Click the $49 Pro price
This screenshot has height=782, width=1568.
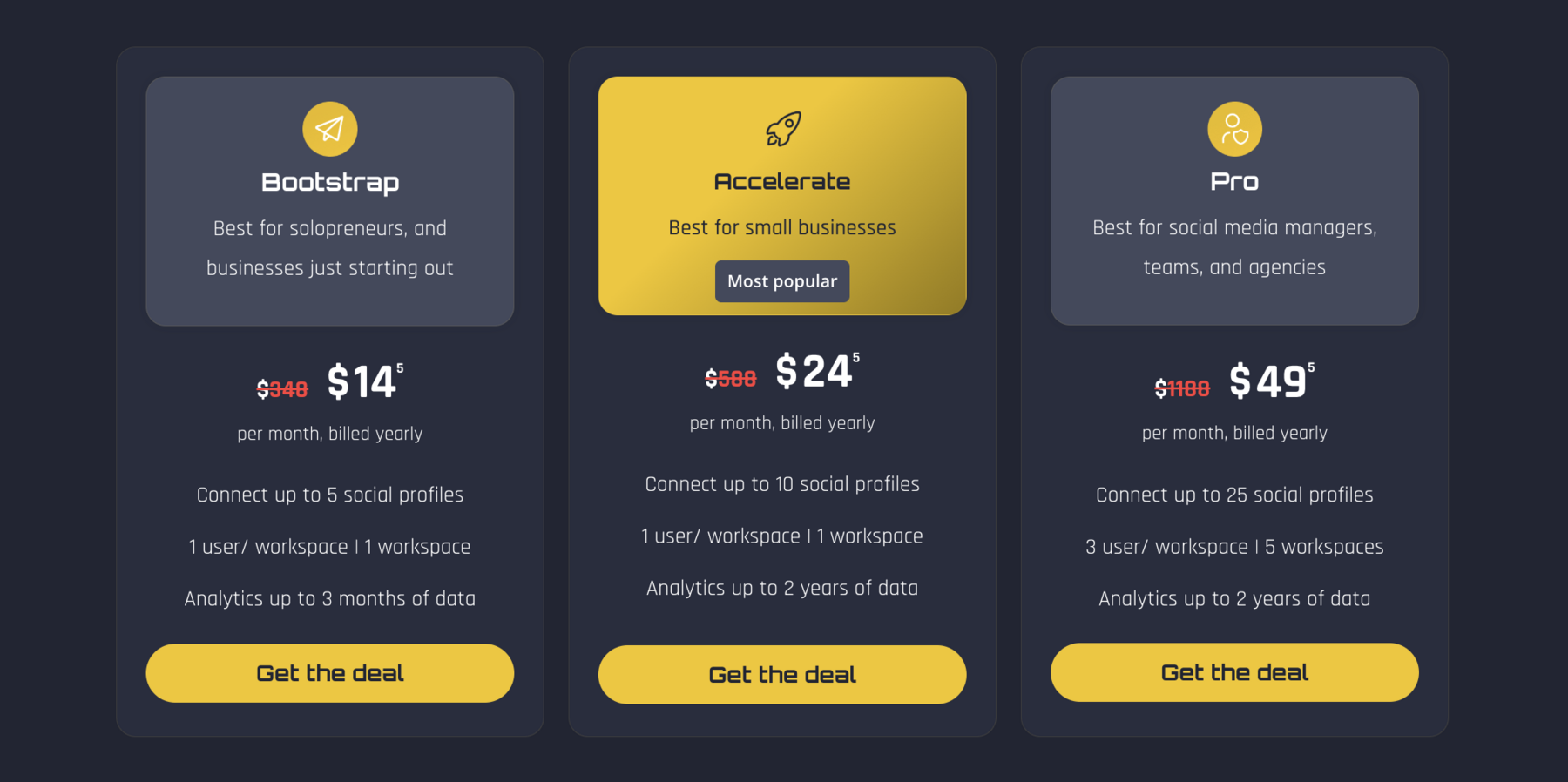tap(1268, 381)
